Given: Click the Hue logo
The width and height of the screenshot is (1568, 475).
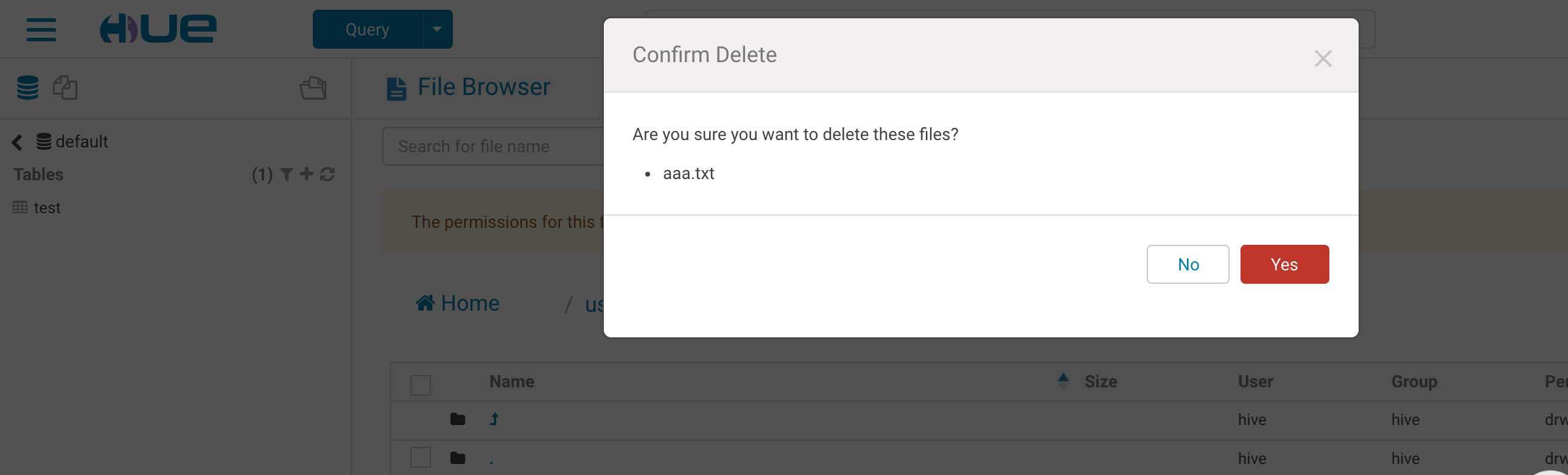Looking at the screenshot, I should click(x=158, y=29).
